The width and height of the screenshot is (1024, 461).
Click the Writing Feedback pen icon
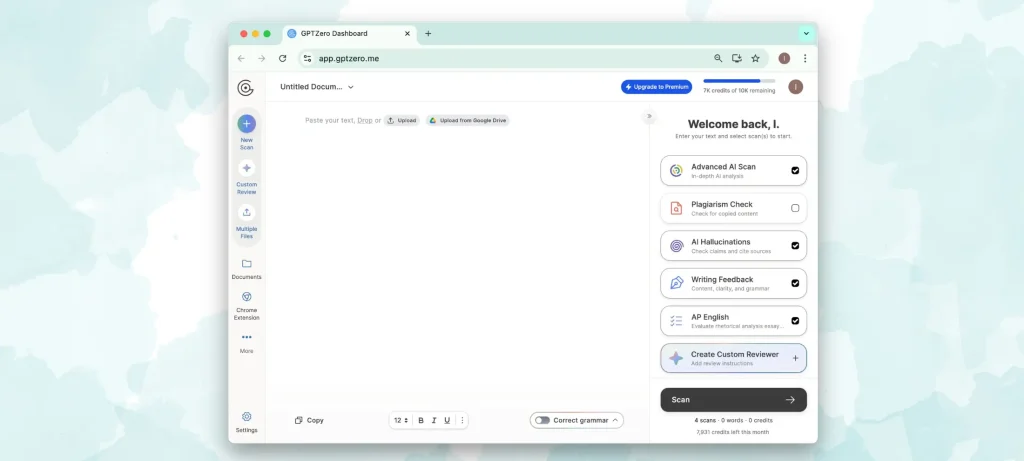(x=676, y=283)
